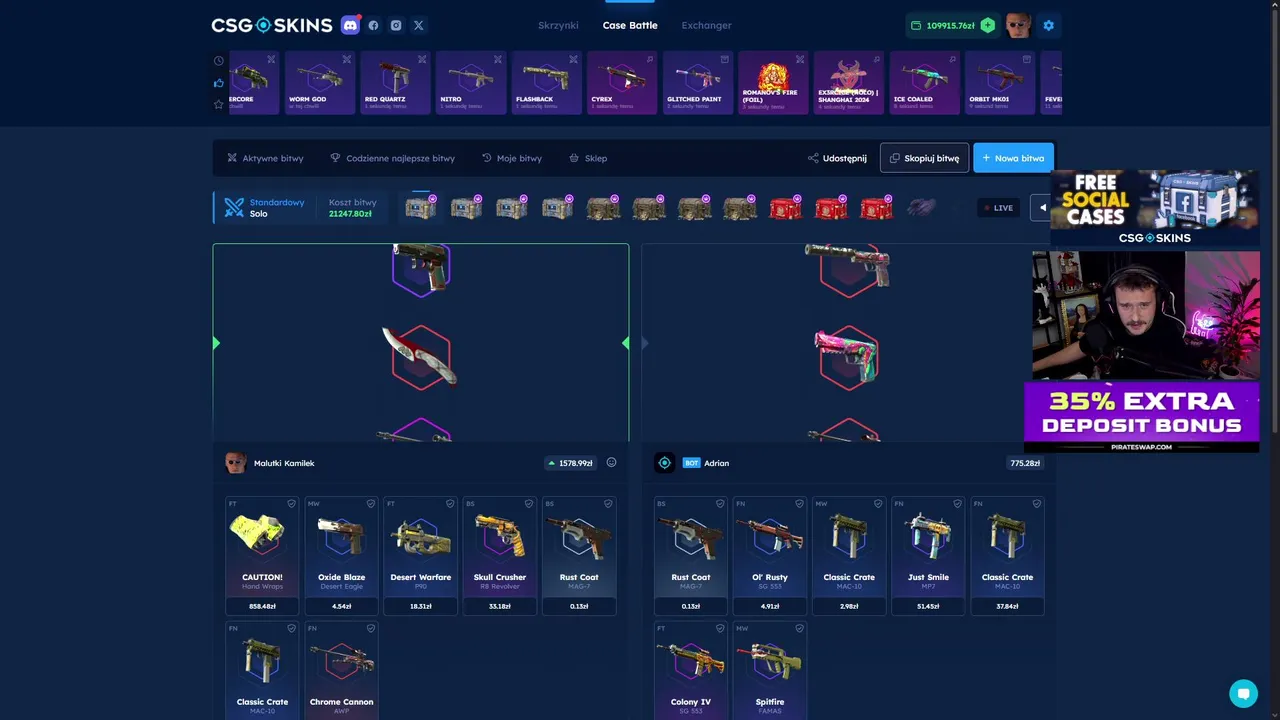Image resolution: width=1280 pixels, height=720 pixels.
Task: Click the Nowa bitwa button
Action: pos(1013,158)
